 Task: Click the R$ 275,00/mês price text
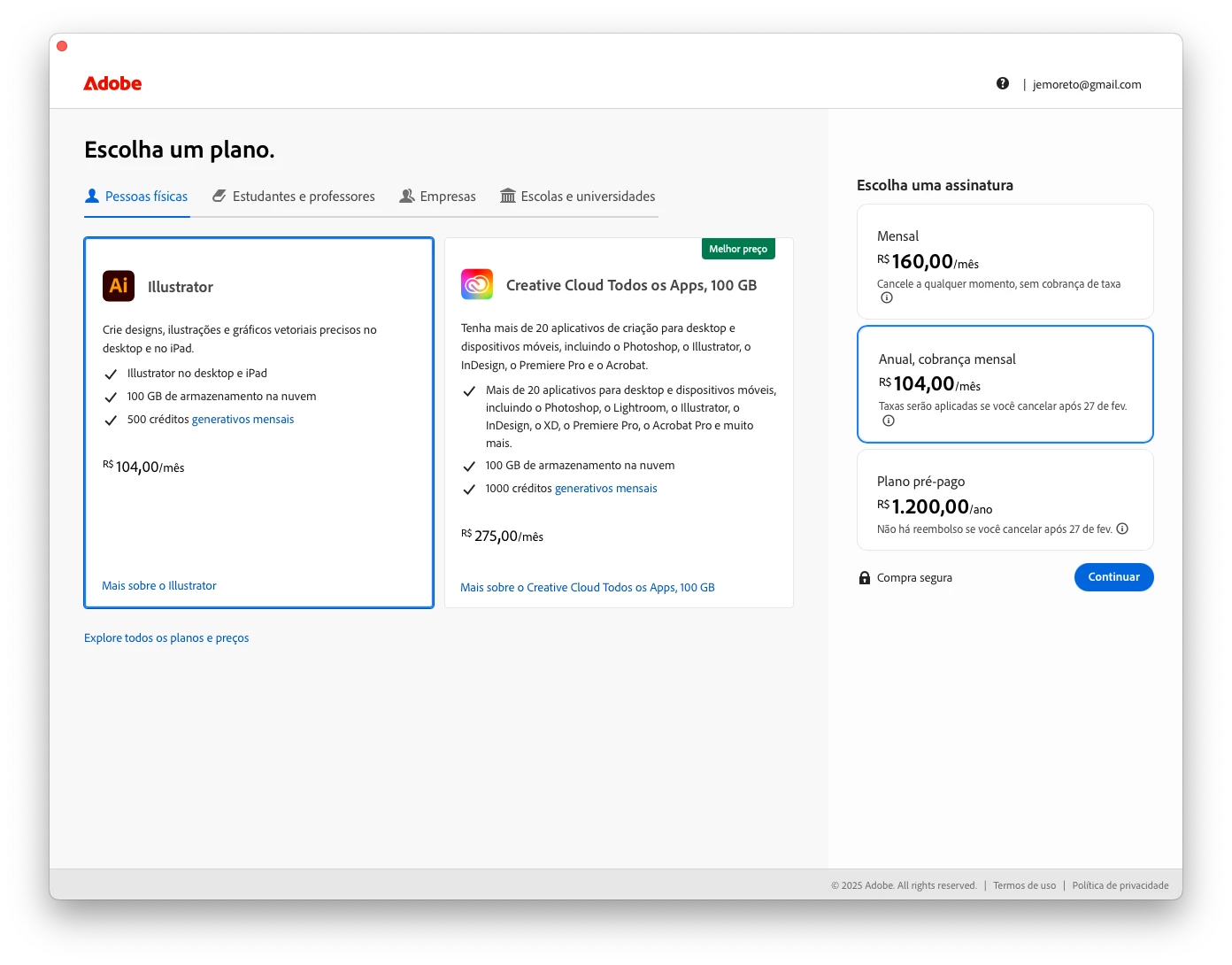click(502, 536)
